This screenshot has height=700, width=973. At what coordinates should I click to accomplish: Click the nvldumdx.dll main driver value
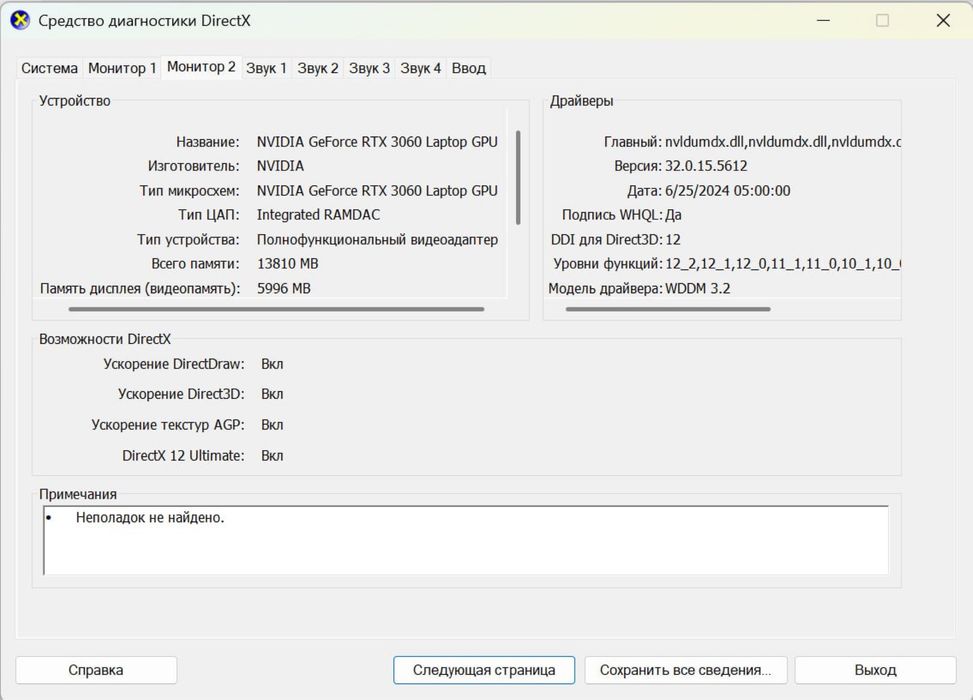[782, 142]
